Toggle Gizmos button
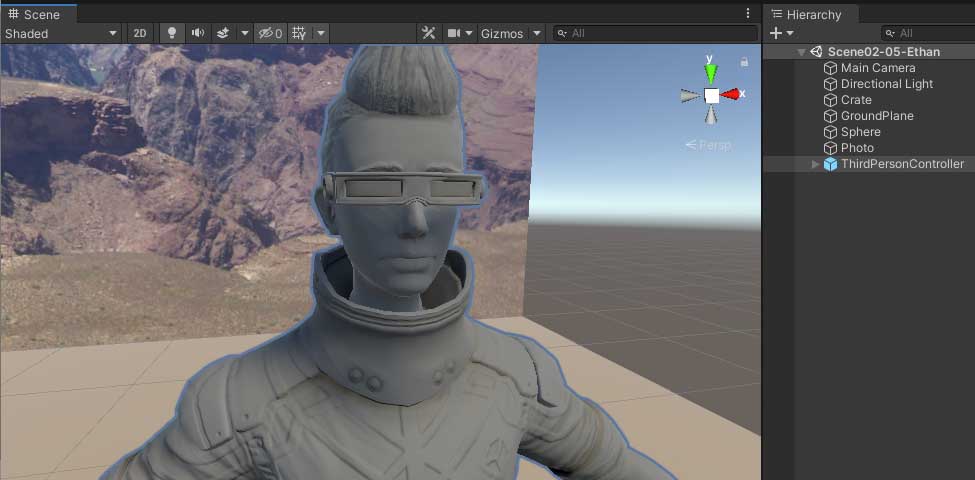The image size is (975, 480). coord(502,34)
